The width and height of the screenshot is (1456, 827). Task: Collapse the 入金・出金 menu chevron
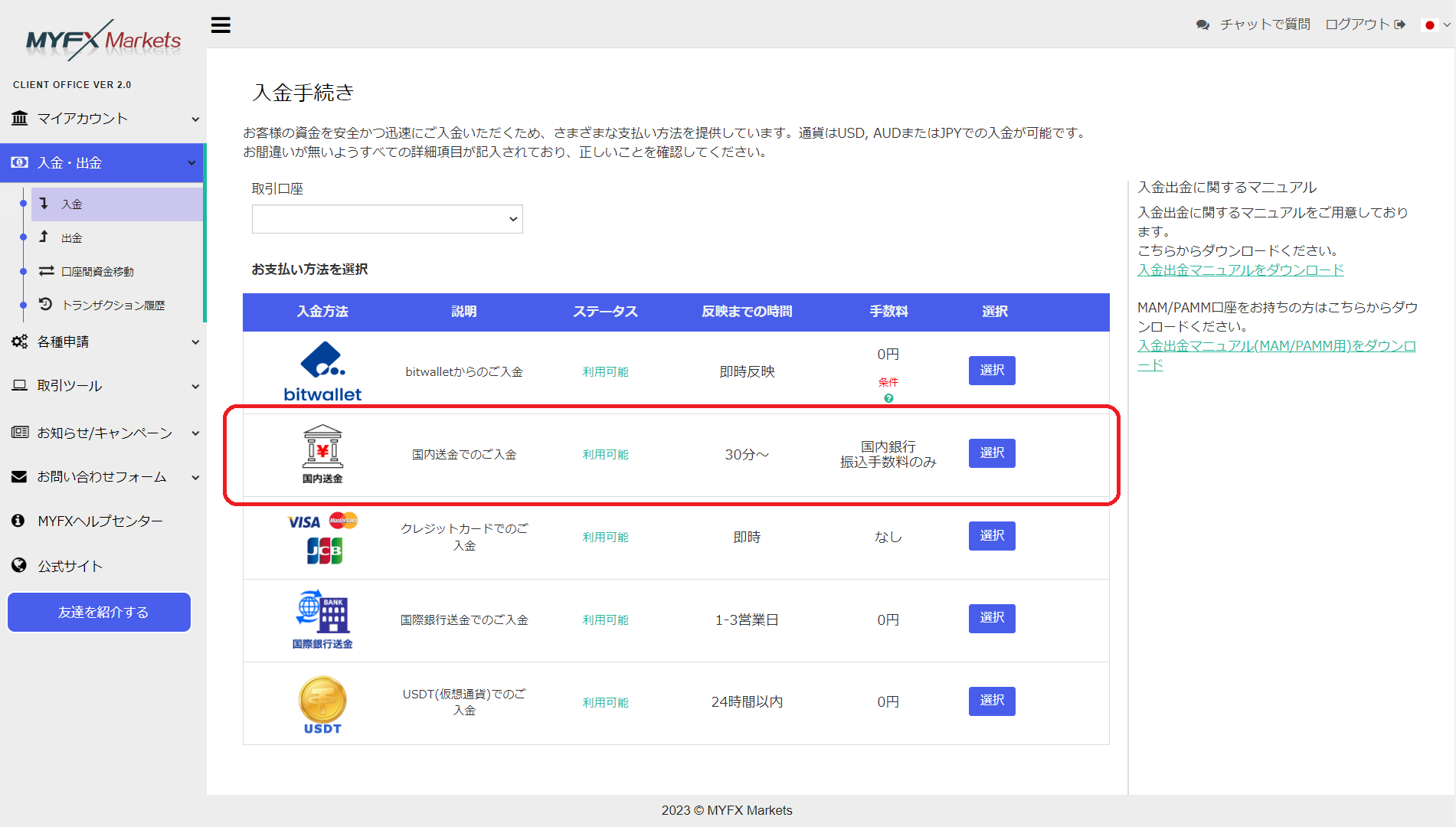(x=191, y=163)
